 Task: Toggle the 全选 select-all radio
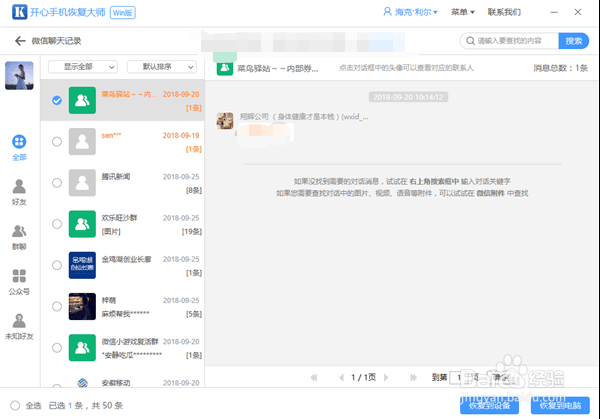pos(15,406)
